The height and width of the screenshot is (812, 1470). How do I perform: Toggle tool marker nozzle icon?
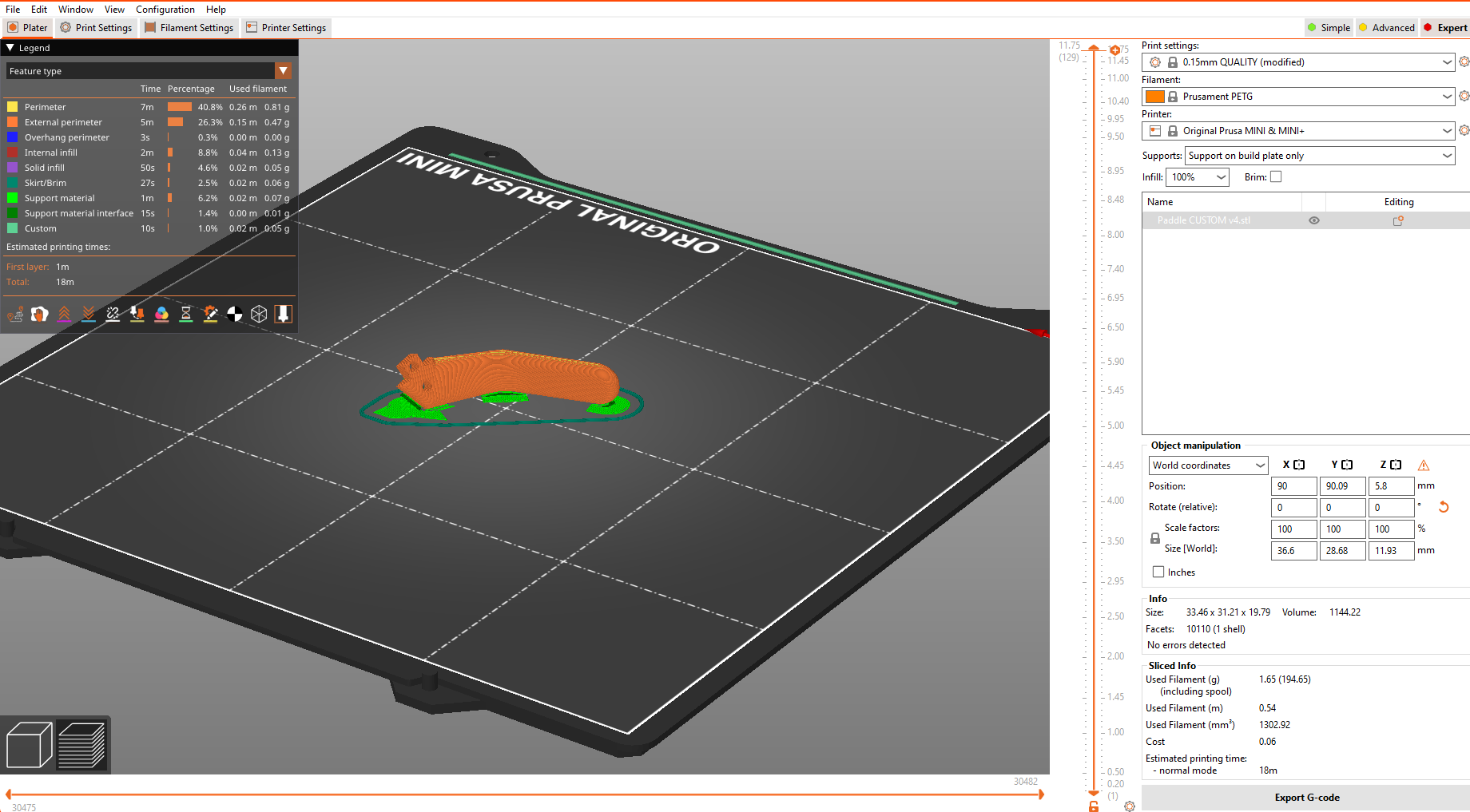click(x=284, y=315)
